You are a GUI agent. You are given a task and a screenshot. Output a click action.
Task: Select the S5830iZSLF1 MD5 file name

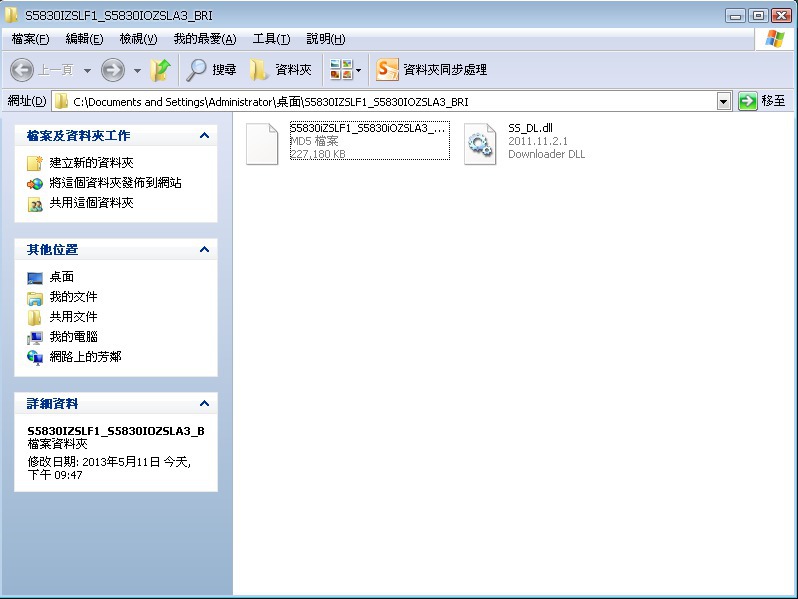point(367,128)
